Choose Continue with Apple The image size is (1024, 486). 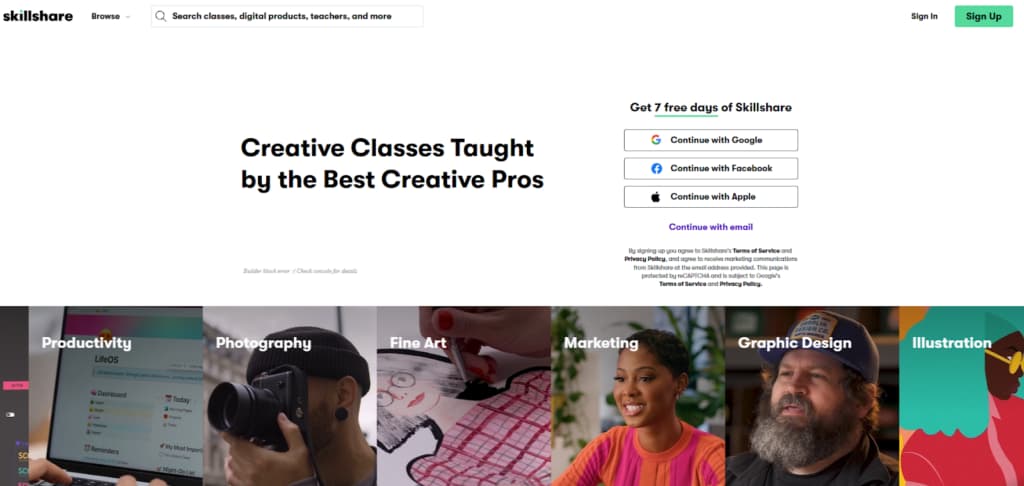[711, 197]
